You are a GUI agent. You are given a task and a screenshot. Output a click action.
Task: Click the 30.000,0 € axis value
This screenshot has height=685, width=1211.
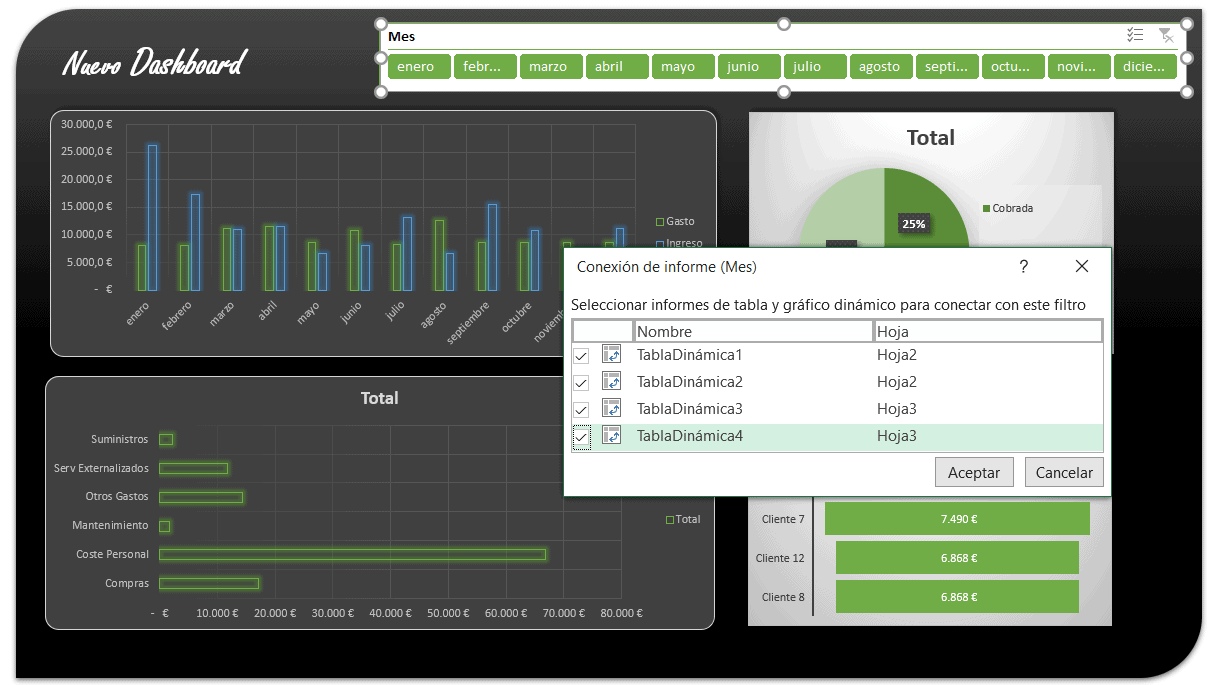click(86, 124)
